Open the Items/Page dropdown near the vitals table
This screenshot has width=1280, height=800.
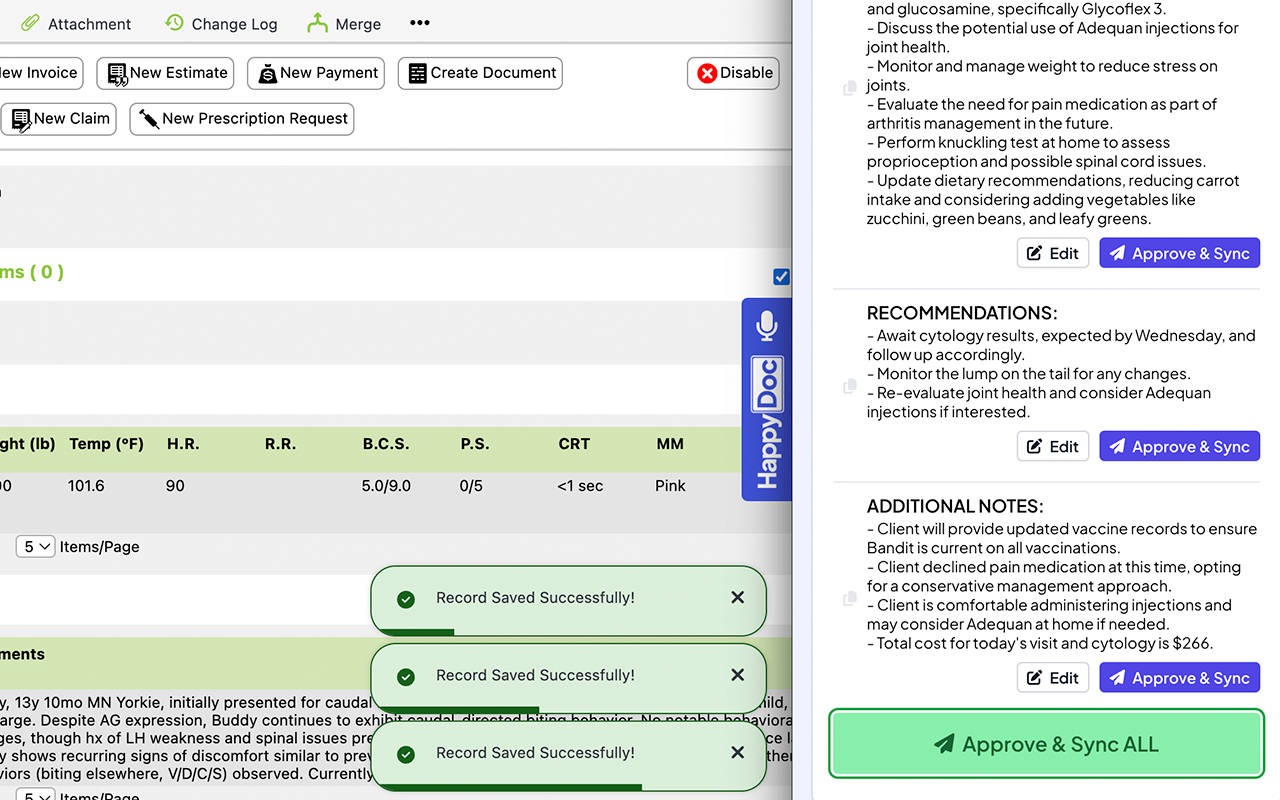click(35, 546)
